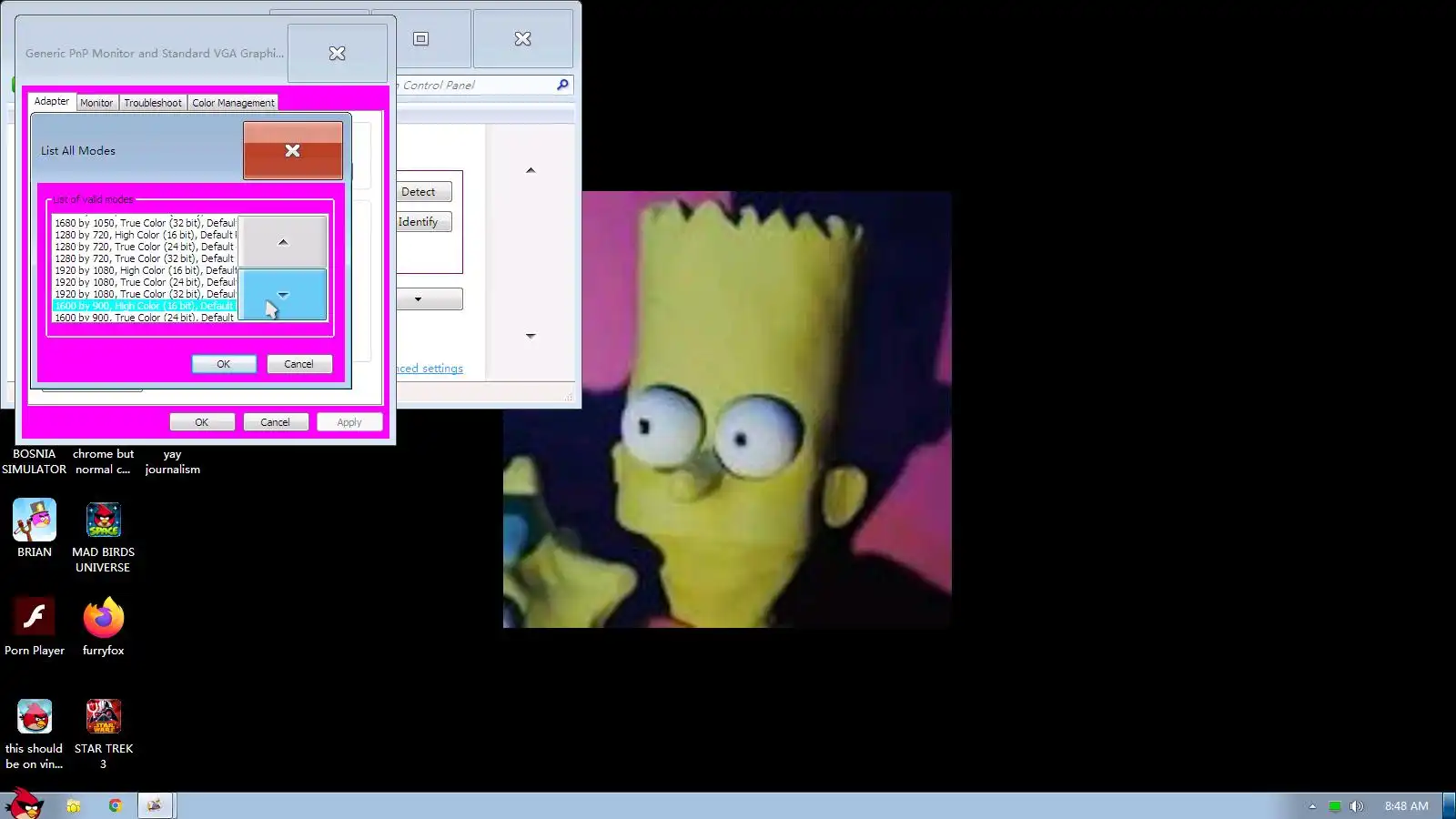The image size is (1456, 819).
Task: Open the advanced settings link
Action: (x=430, y=369)
